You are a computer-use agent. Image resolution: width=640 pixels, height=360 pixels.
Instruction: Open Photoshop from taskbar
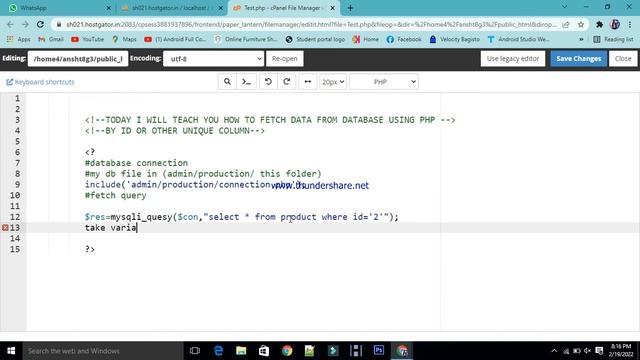pos(379,351)
